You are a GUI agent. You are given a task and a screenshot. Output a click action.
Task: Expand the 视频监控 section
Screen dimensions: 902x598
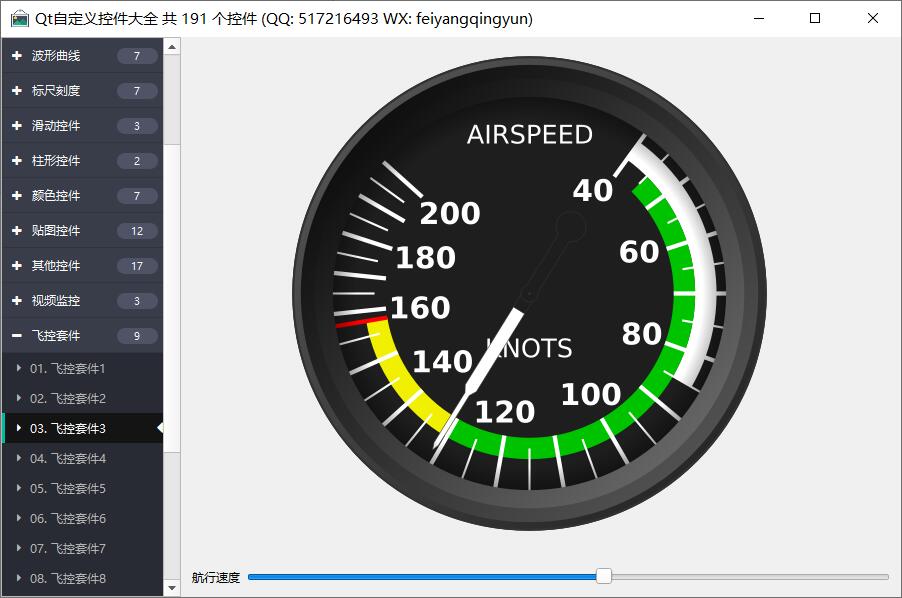56,301
